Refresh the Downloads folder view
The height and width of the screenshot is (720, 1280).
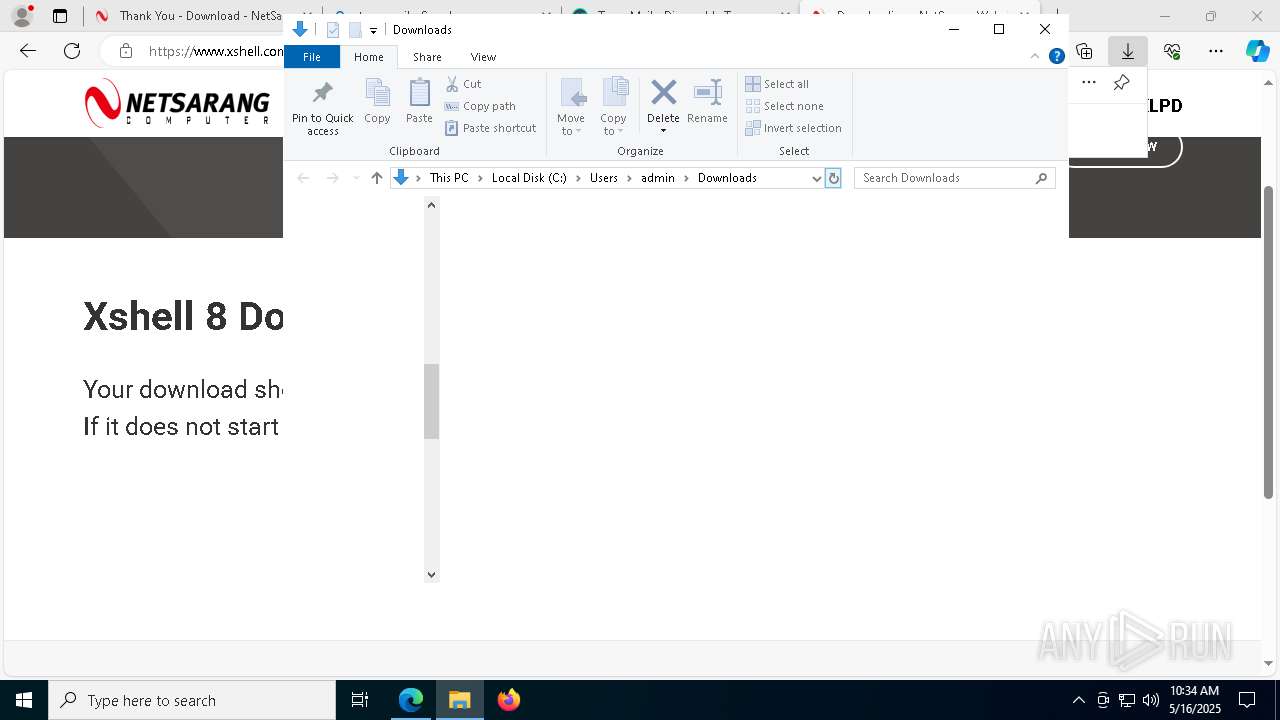(x=833, y=178)
